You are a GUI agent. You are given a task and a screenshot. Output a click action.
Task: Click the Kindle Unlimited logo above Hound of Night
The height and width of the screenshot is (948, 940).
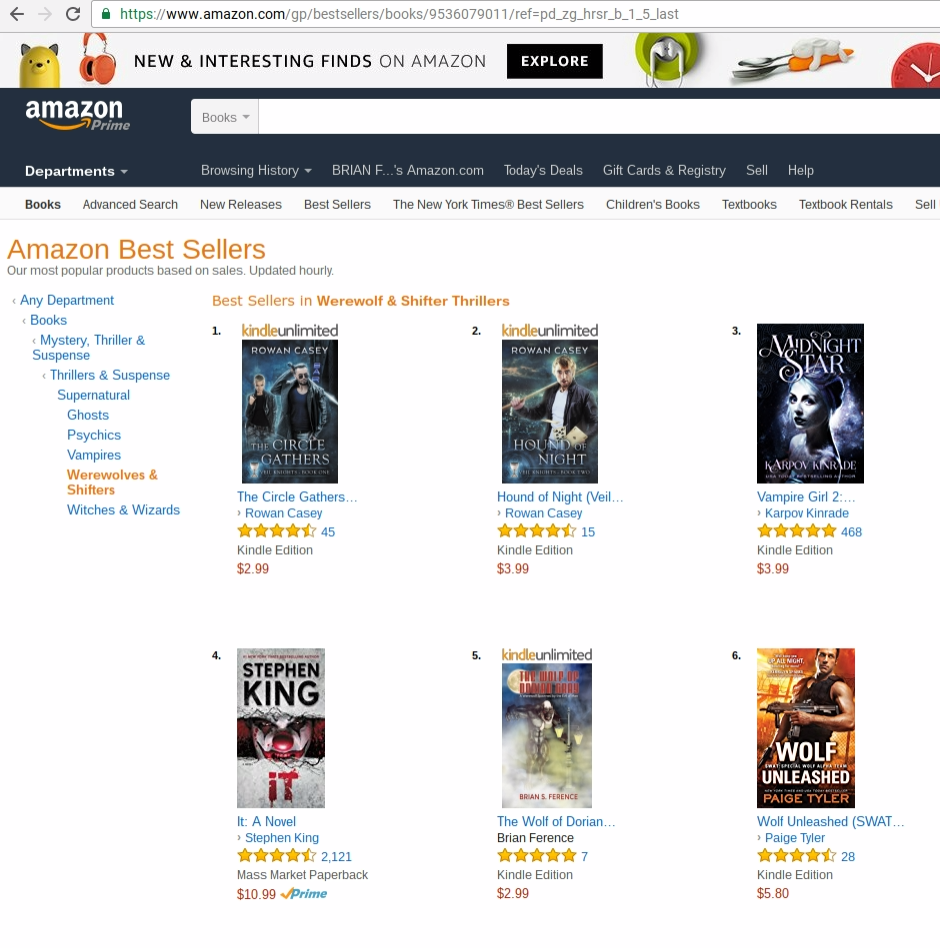point(549,331)
